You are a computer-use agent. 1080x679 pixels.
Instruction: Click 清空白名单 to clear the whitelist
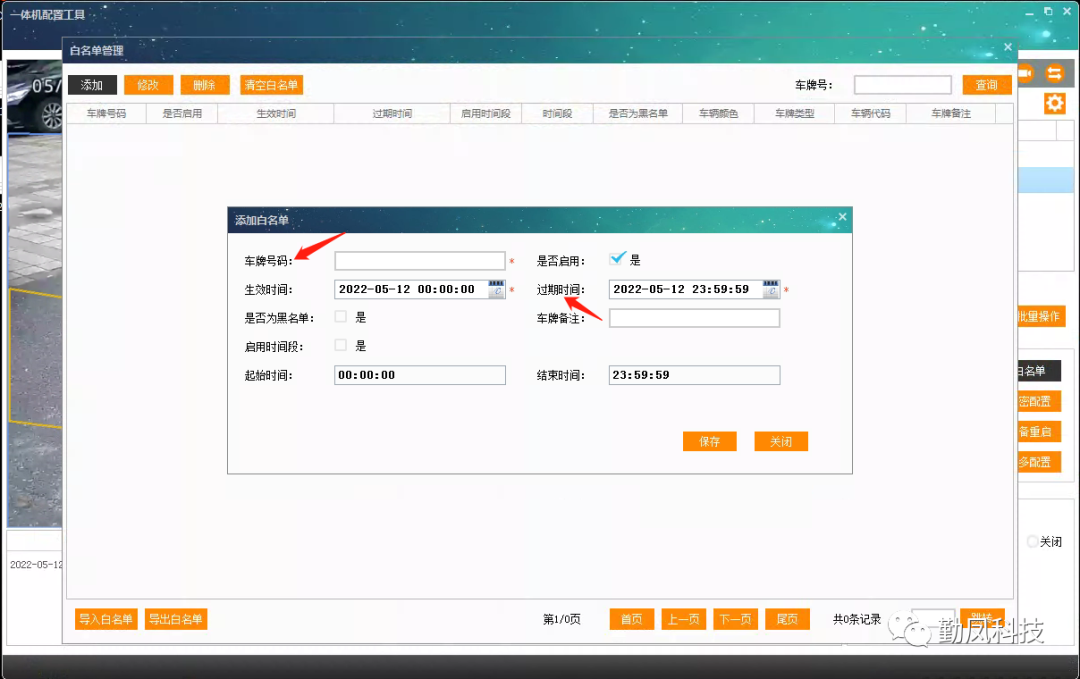click(271, 85)
